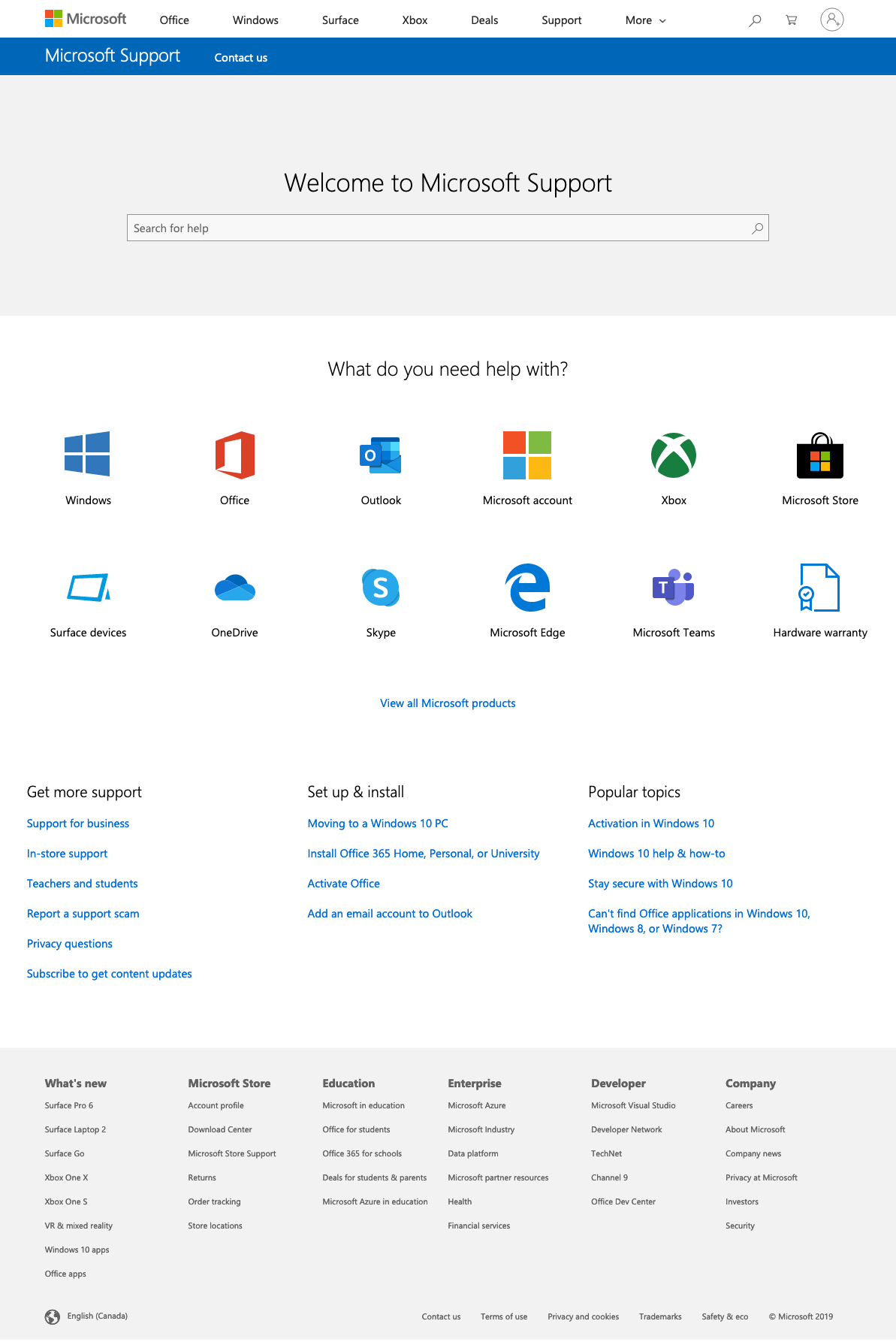The width and height of the screenshot is (896, 1342).
Task: Open In-store support link
Action: tap(67, 854)
